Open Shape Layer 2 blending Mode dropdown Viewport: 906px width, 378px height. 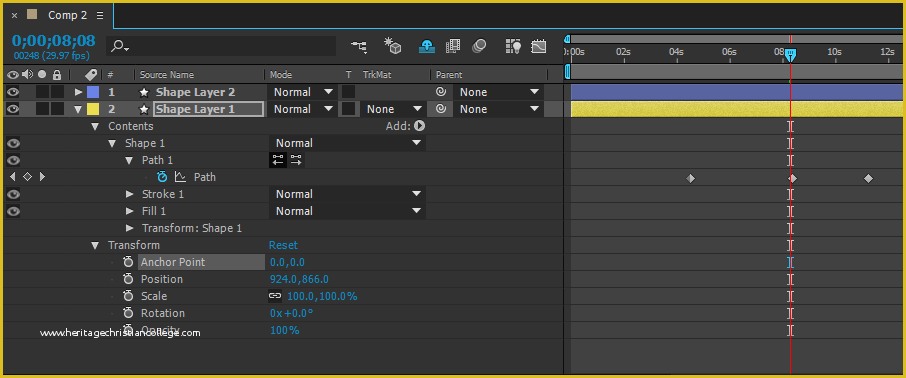point(303,92)
